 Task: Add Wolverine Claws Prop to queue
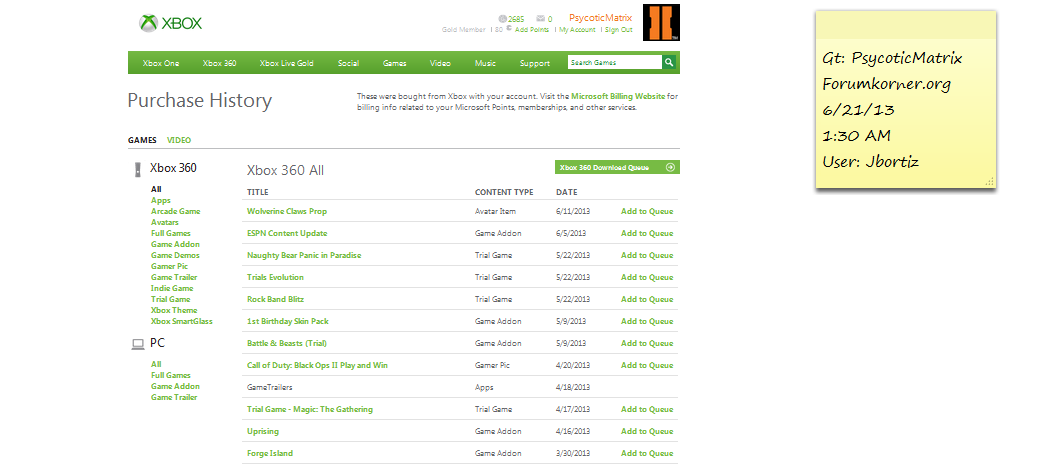click(647, 211)
